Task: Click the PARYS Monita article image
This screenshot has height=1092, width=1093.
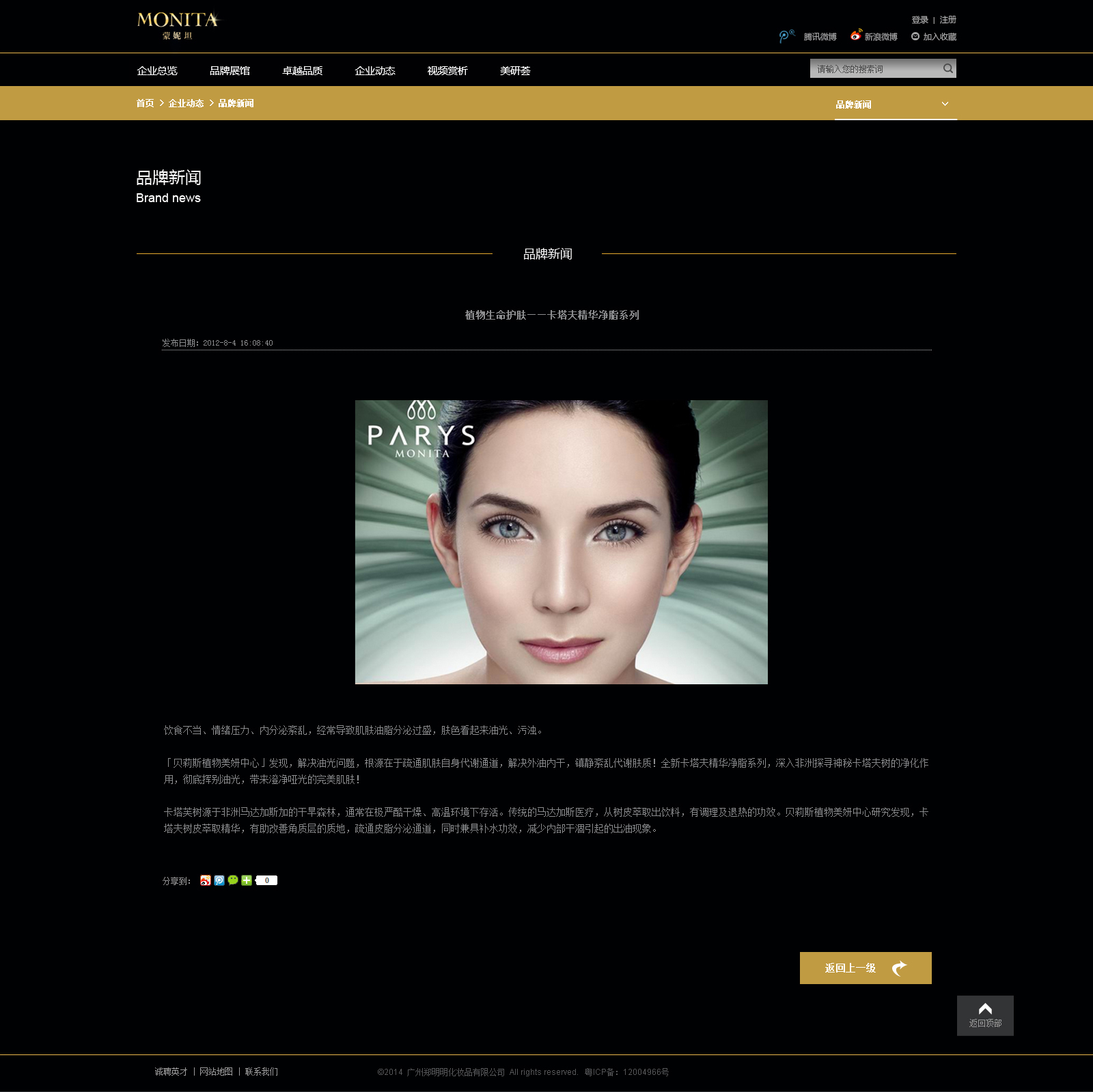Action: point(562,542)
